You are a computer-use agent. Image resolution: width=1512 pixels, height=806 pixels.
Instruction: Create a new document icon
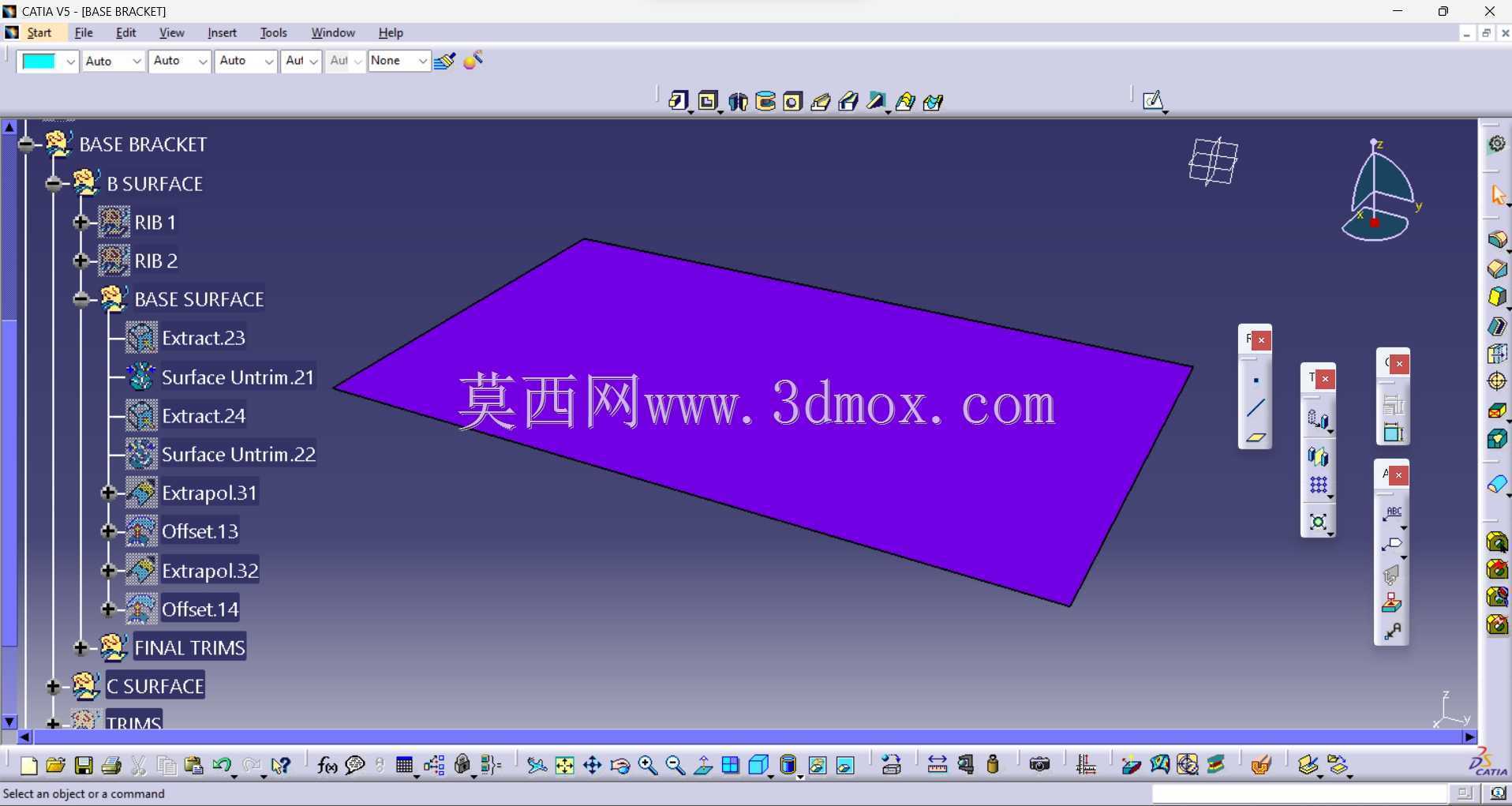28,765
